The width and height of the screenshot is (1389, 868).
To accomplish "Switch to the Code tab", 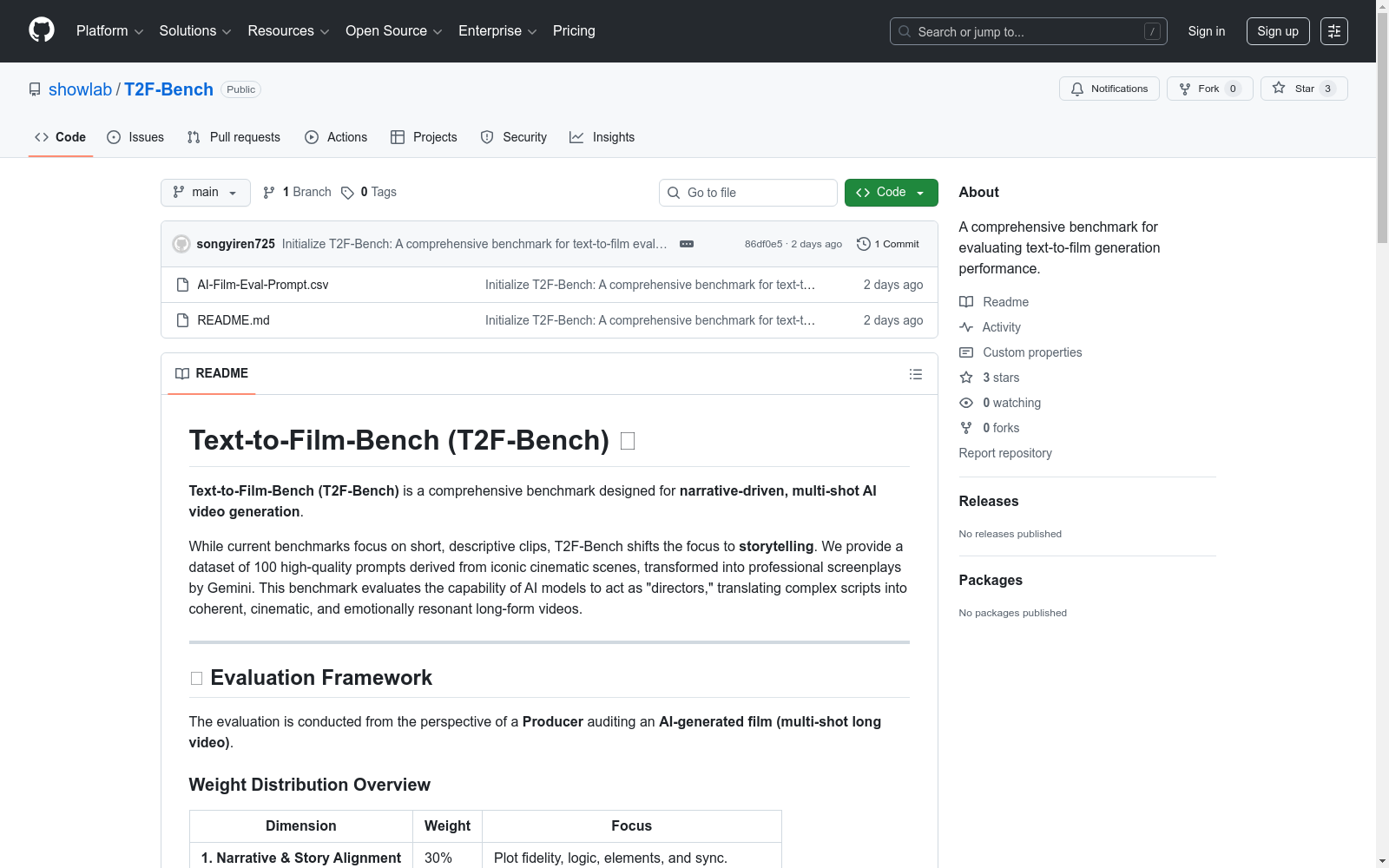I will pyautogui.click(x=61, y=137).
